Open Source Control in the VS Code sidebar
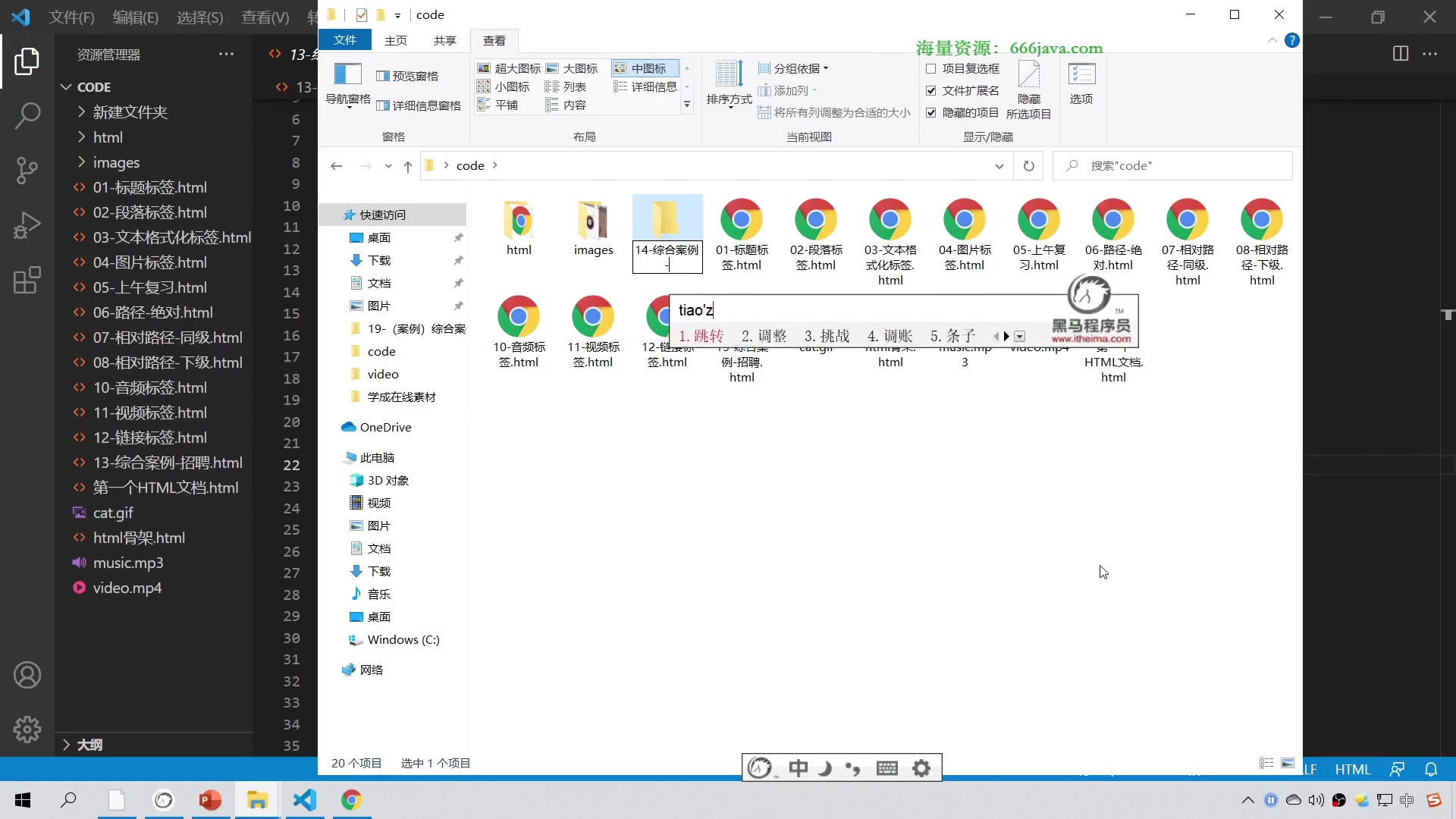The height and width of the screenshot is (819, 1456). [x=27, y=170]
